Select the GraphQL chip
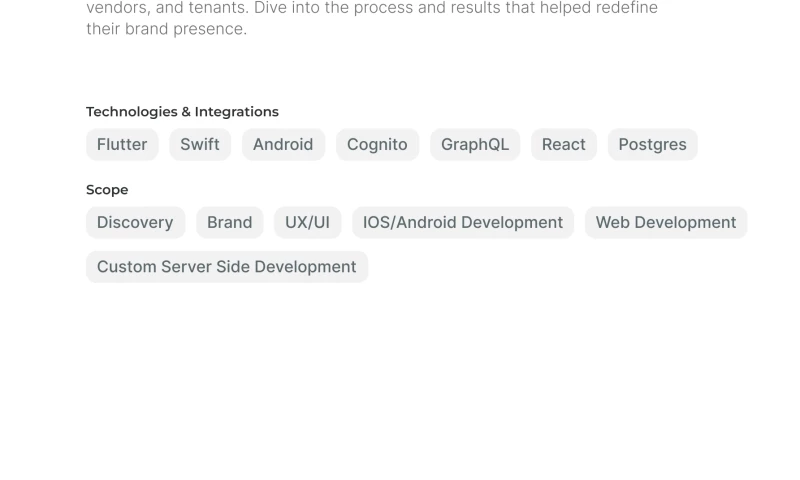Image resolution: width=800 pixels, height=480 pixels. pos(475,144)
